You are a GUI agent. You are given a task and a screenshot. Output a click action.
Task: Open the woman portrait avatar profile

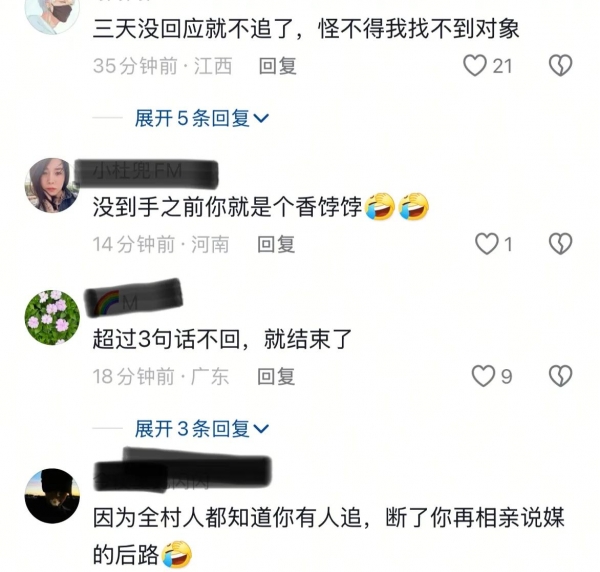pos(52,185)
